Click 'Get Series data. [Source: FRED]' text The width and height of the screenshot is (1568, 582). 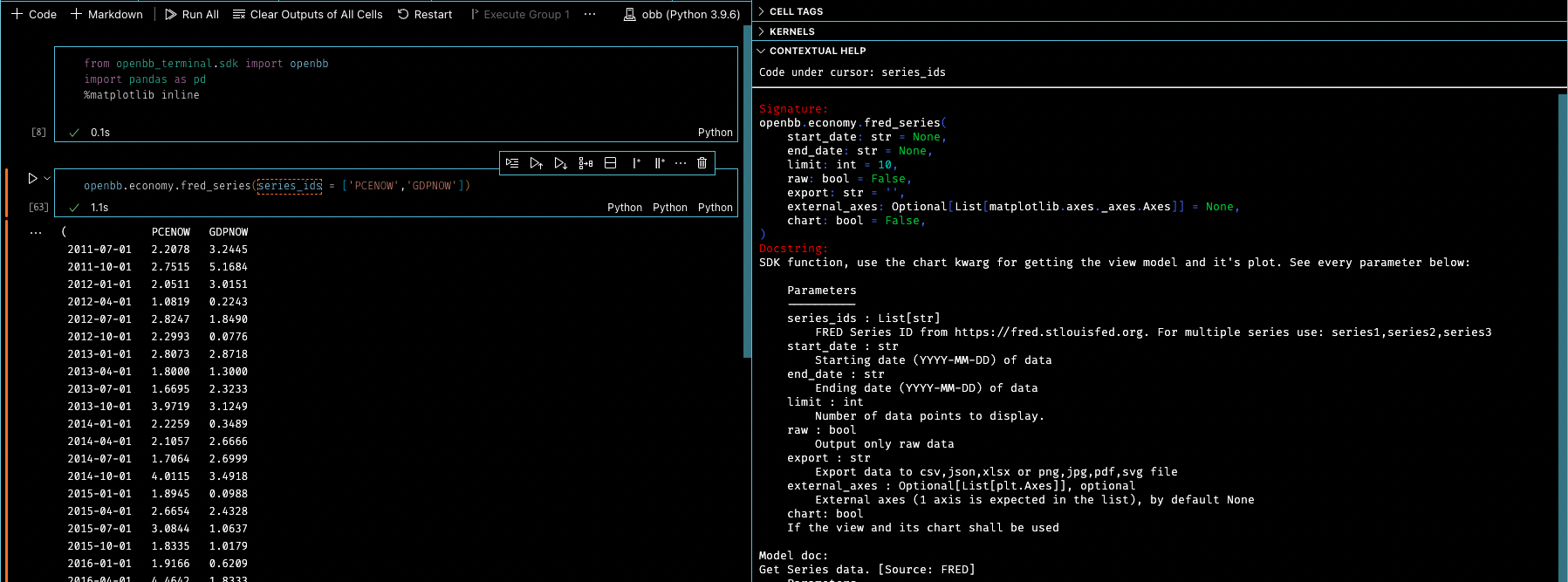coord(866,570)
